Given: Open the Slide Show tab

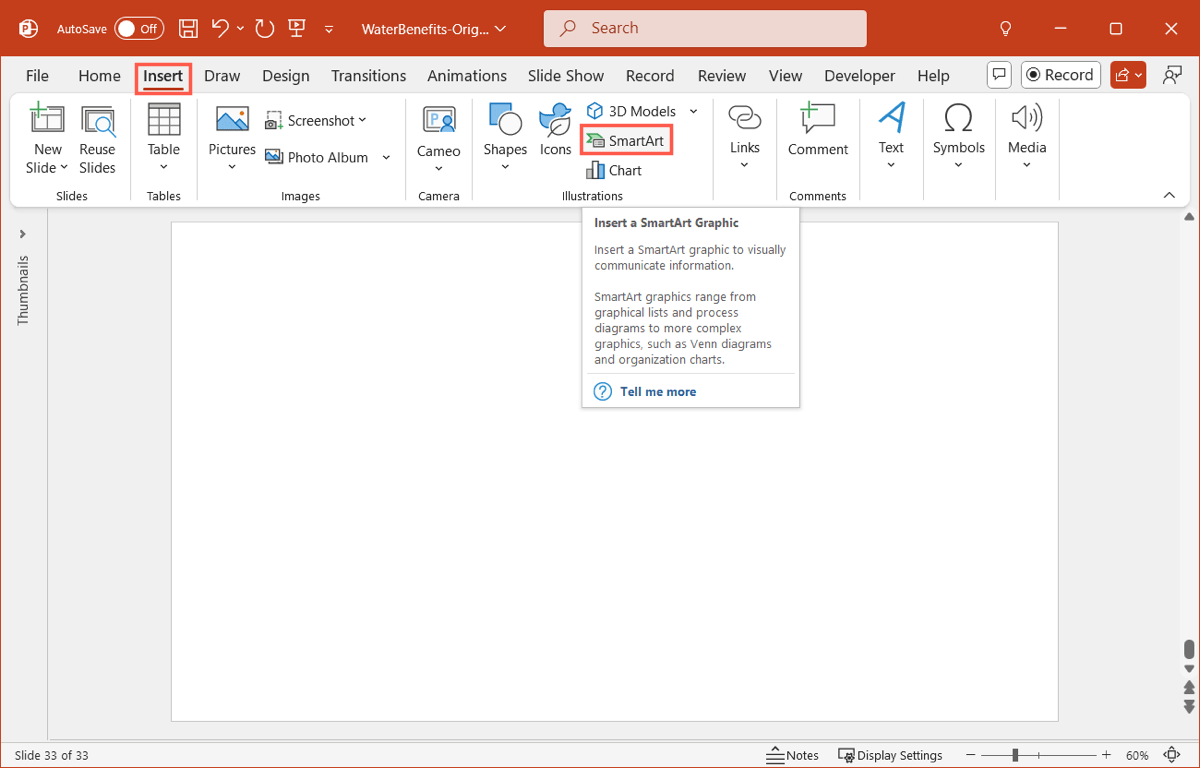Looking at the screenshot, I should click(566, 75).
